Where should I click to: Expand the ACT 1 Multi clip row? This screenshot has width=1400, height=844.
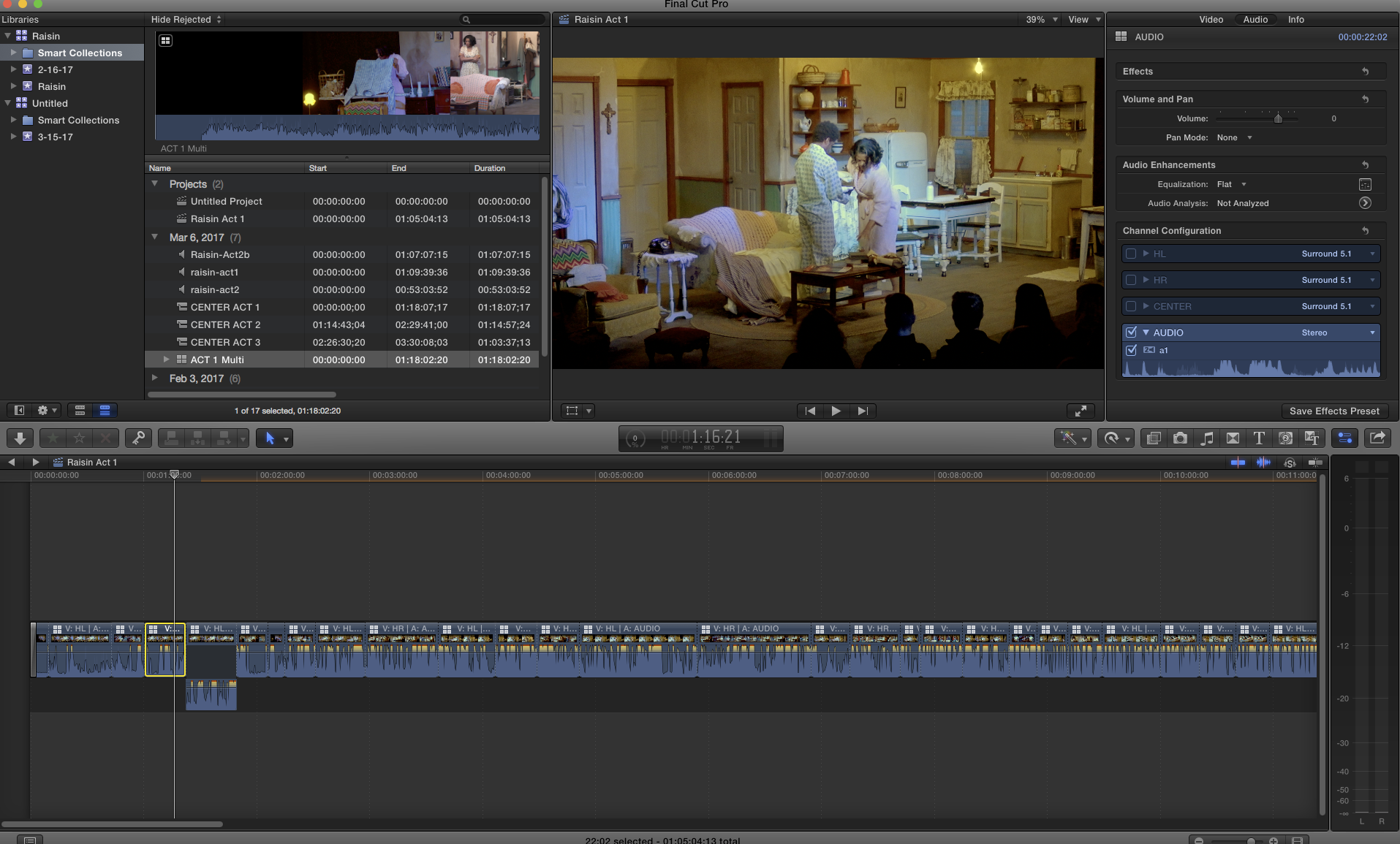166,360
